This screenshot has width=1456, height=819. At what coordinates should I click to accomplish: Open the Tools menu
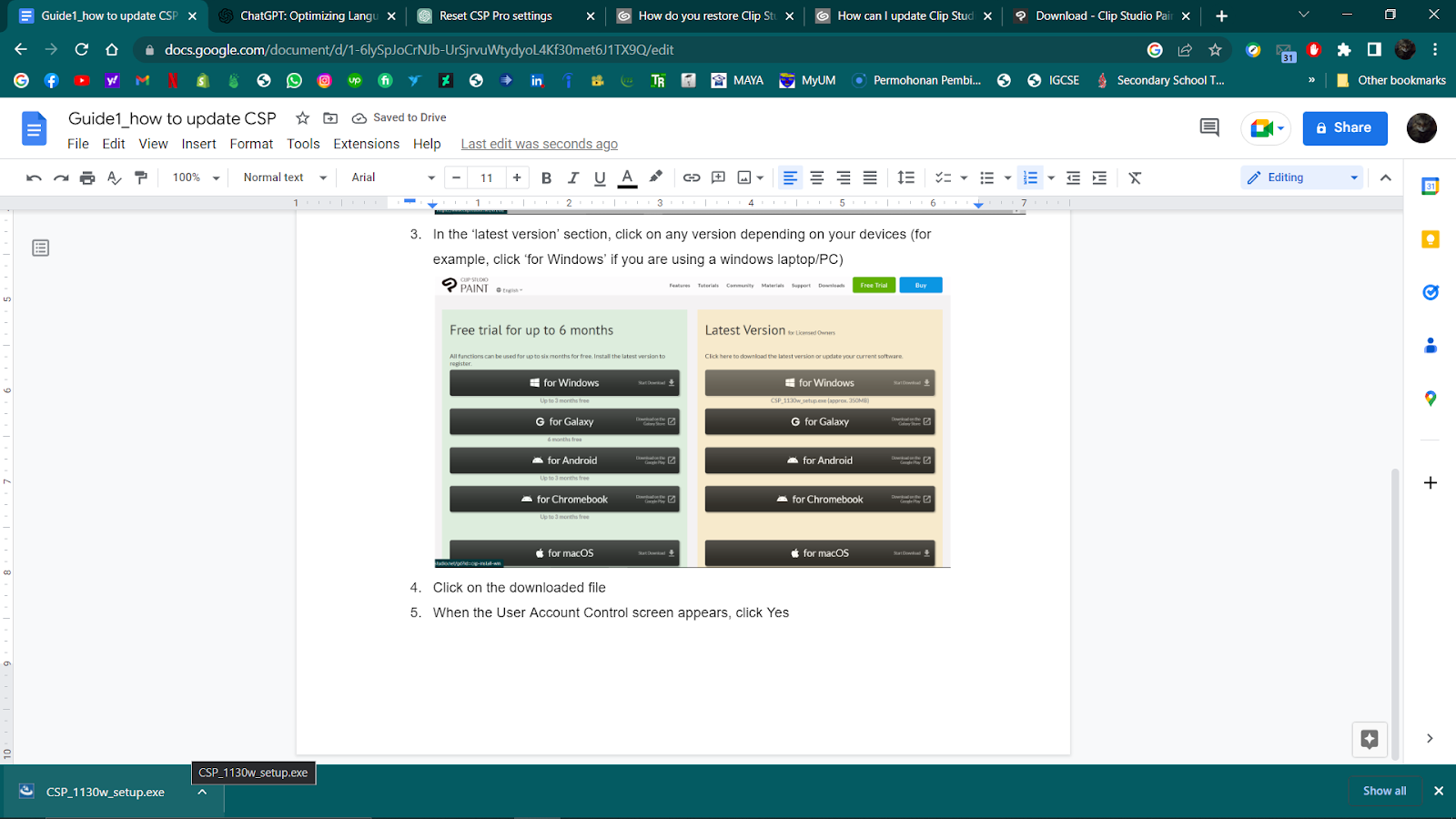(x=303, y=144)
